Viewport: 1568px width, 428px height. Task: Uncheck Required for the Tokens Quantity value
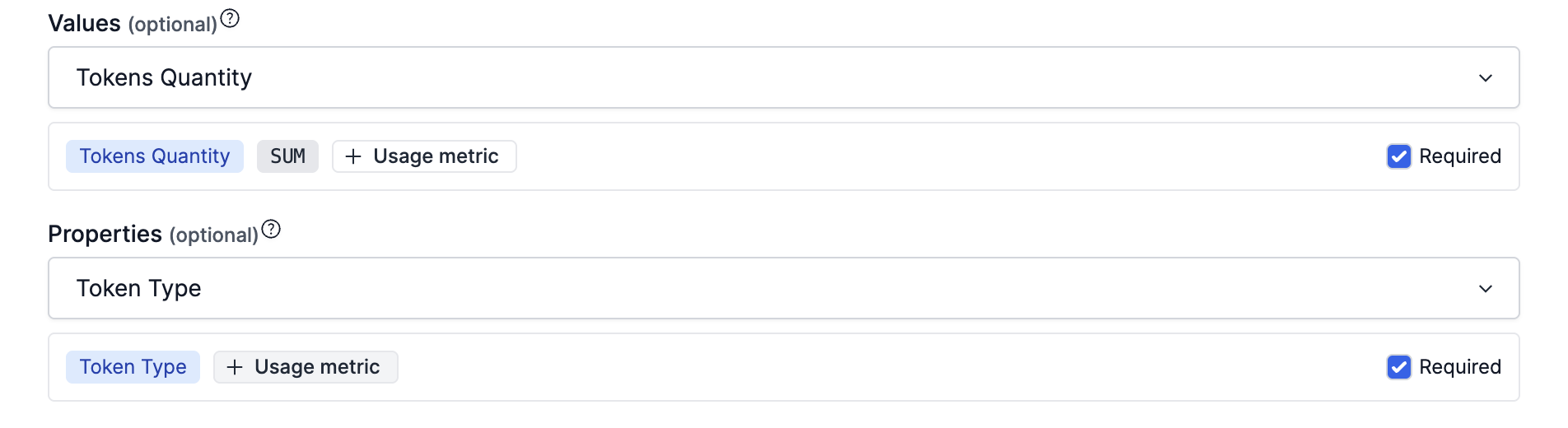[x=1398, y=156]
